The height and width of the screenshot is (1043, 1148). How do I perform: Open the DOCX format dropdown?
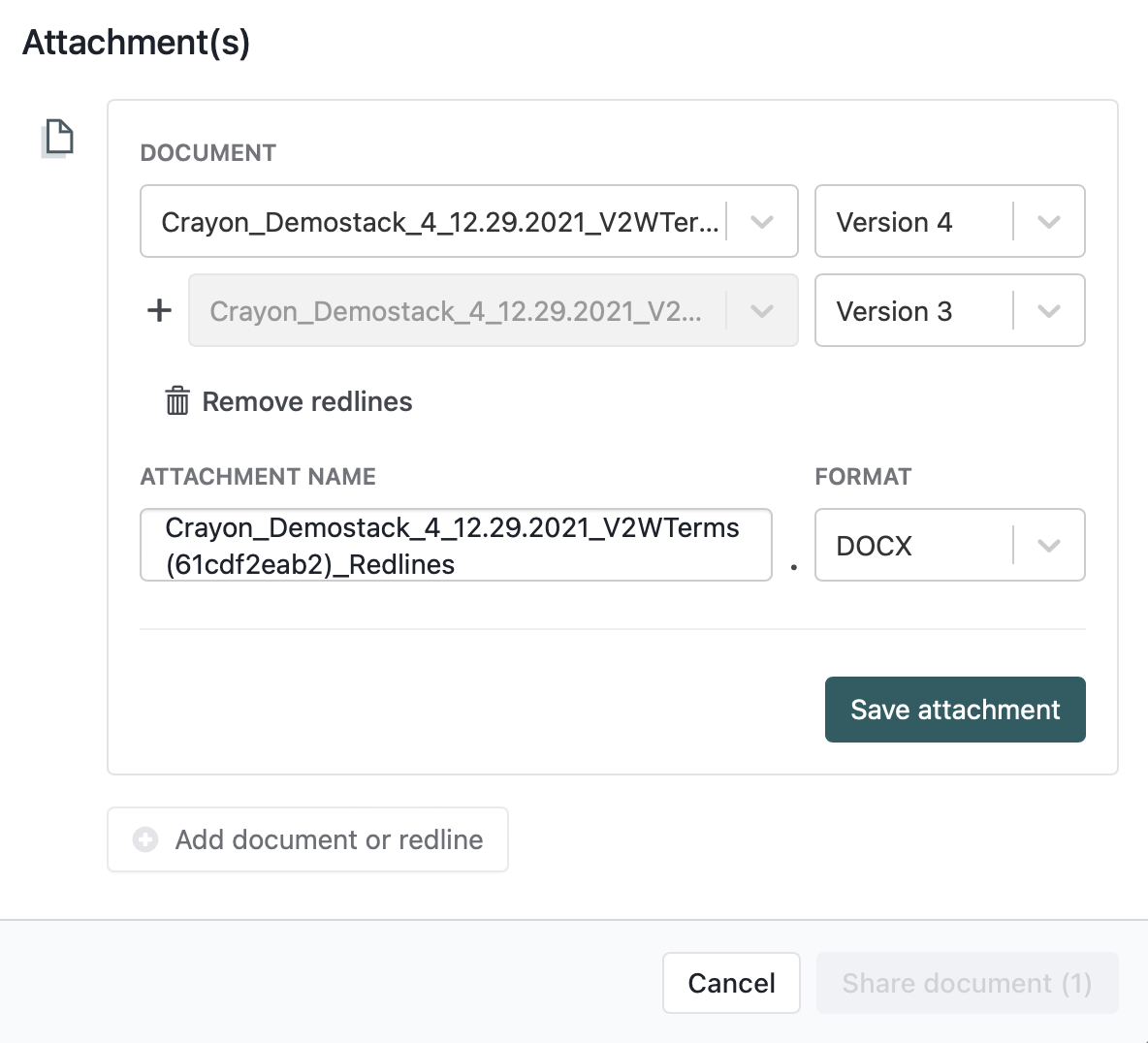pos(949,546)
